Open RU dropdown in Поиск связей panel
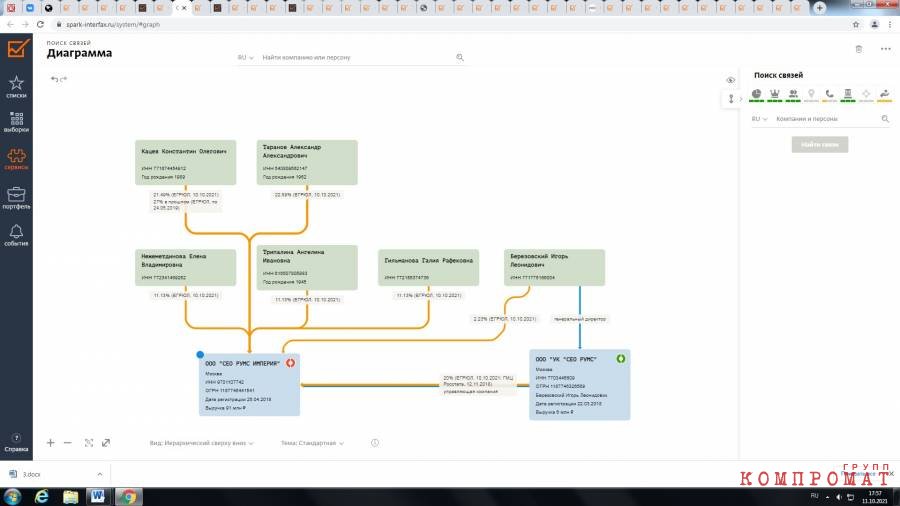Image resolution: width=900 pixels, height=506 pixels. [x=759, y=119]
